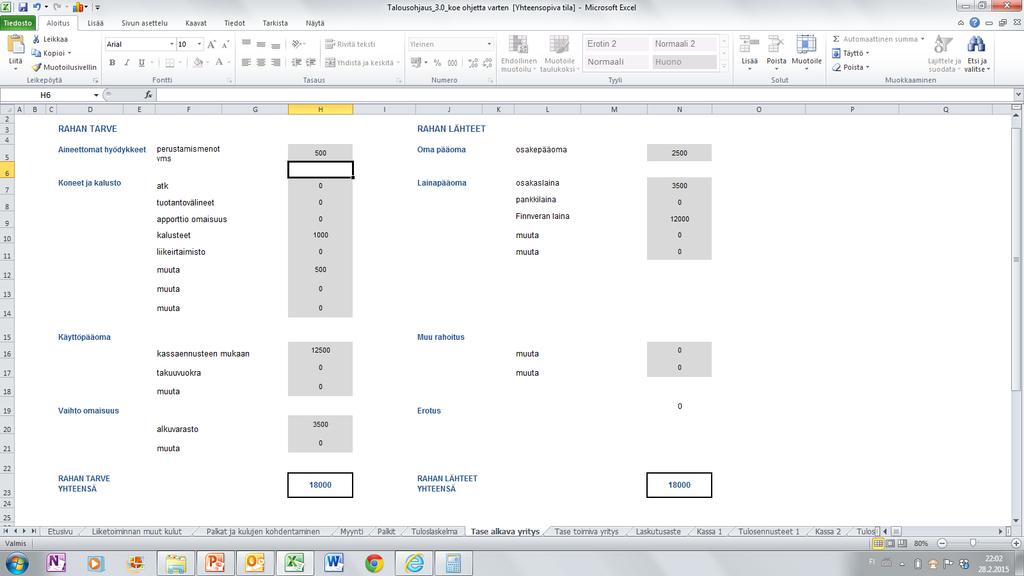Decrease the cell indent
The image size is (1024, 576).
point(296,63)
